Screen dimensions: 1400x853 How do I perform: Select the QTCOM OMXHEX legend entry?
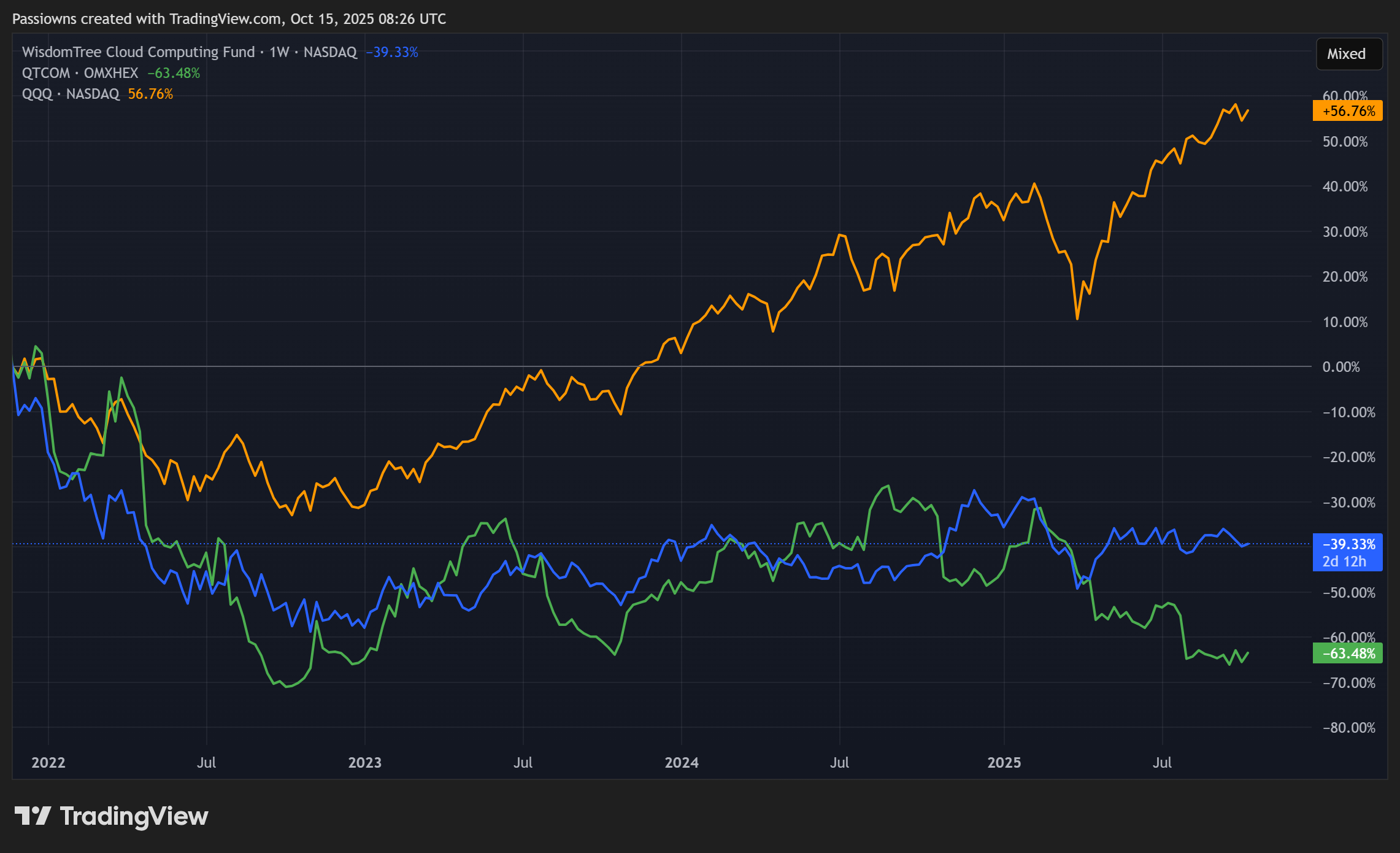(x=80, y=73)
